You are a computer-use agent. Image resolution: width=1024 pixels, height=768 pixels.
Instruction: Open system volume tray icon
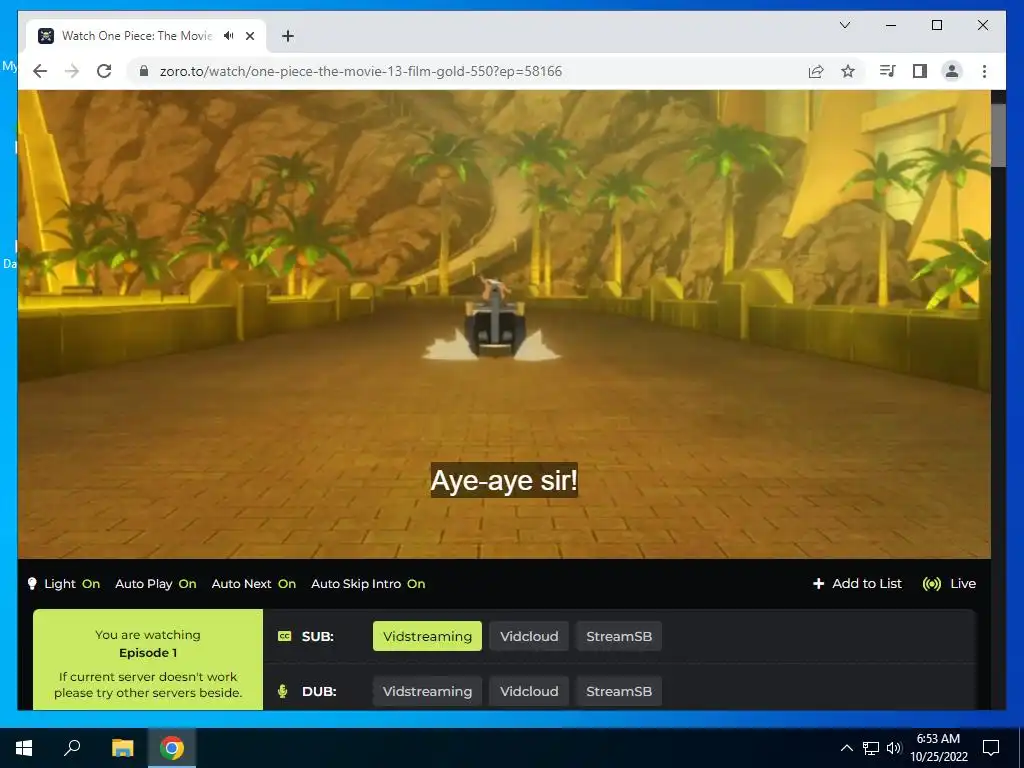click(894, 748)
